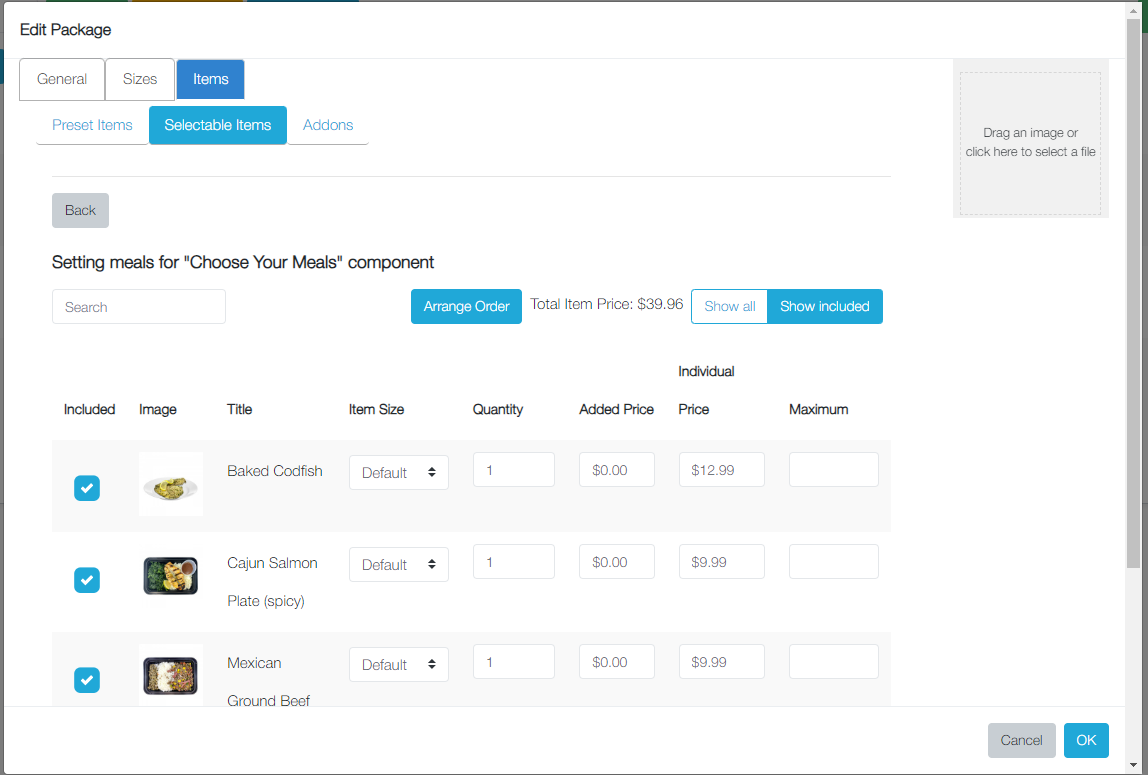Click the Cajun Salmon Plate image
The height and width of the screenshot is (775, 1148).
point(170,576)
